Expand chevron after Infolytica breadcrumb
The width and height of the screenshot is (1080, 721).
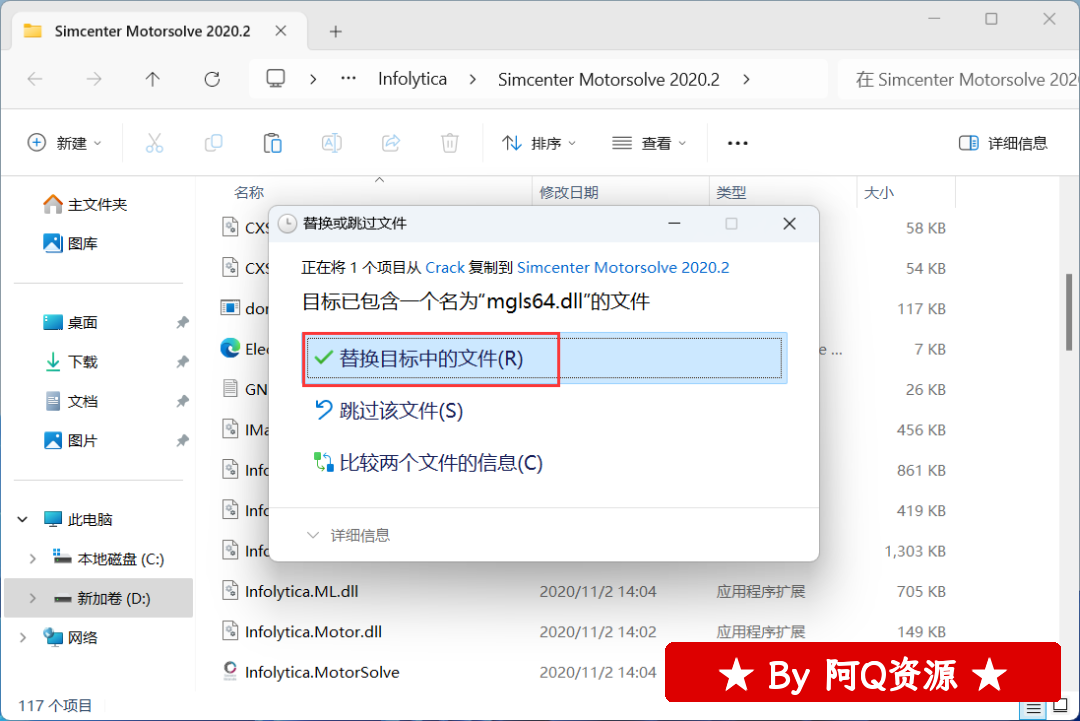point(472,79)
